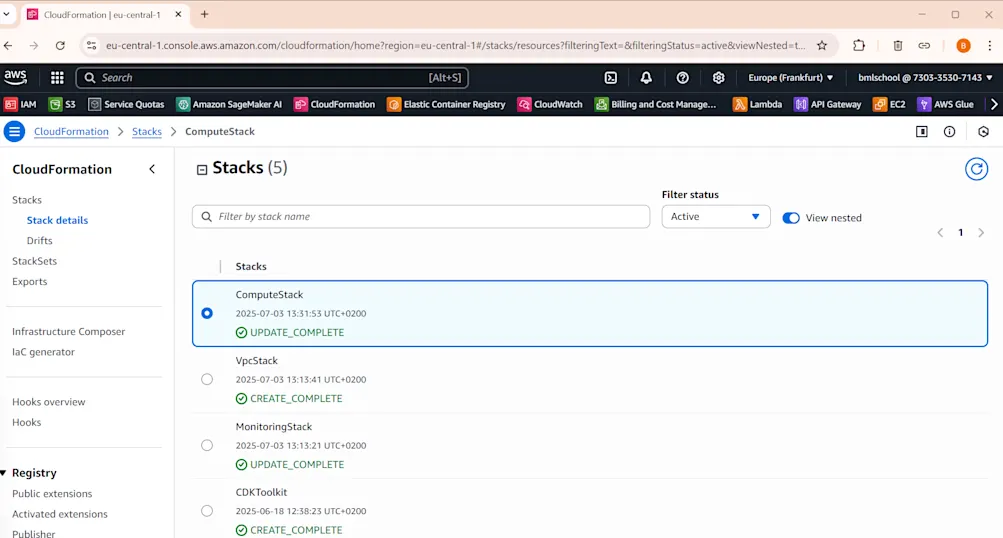Collapse the Stacks panel header
1003x538 pixels.
201,170
